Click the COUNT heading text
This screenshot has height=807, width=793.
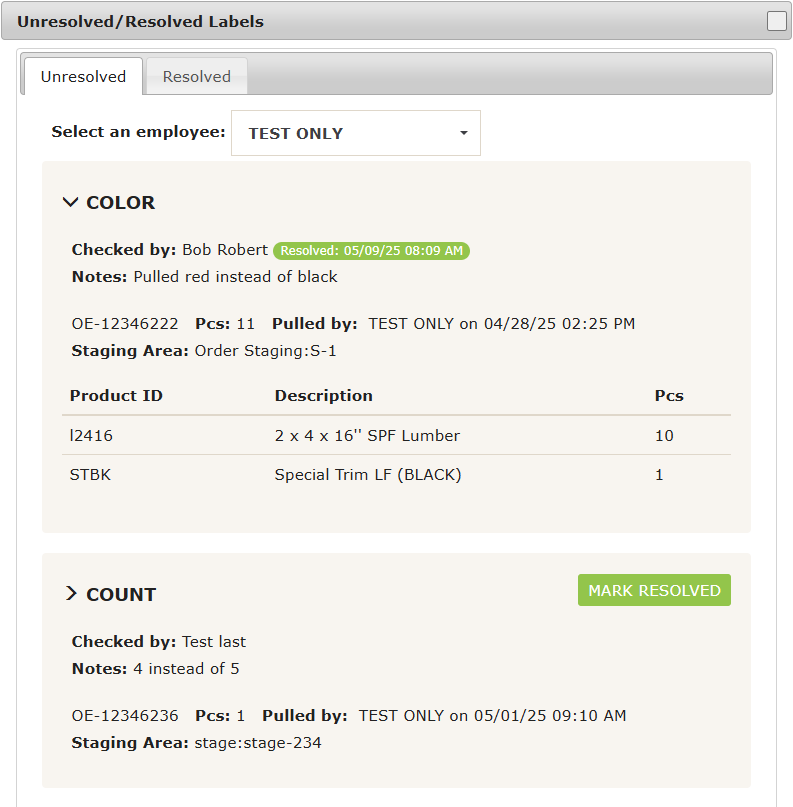click(x=121, y=594)
